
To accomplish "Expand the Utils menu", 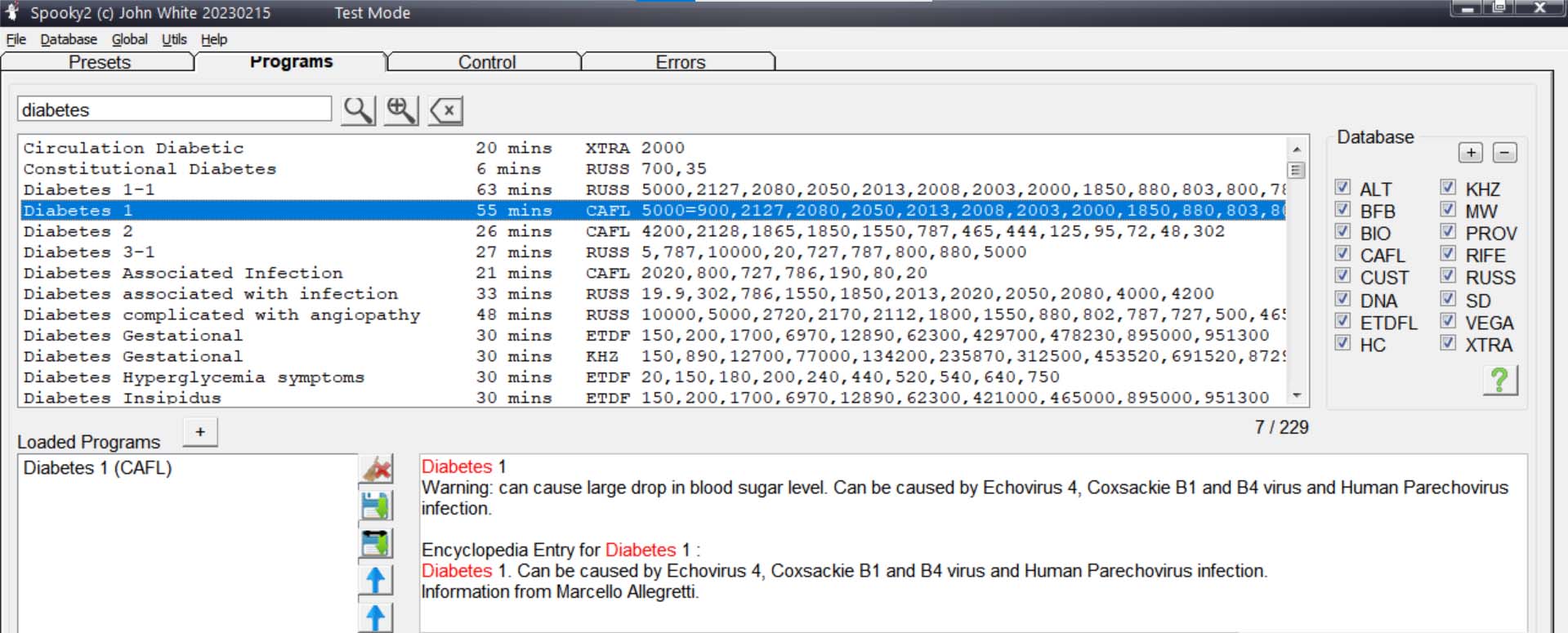I will click(173, 39).
